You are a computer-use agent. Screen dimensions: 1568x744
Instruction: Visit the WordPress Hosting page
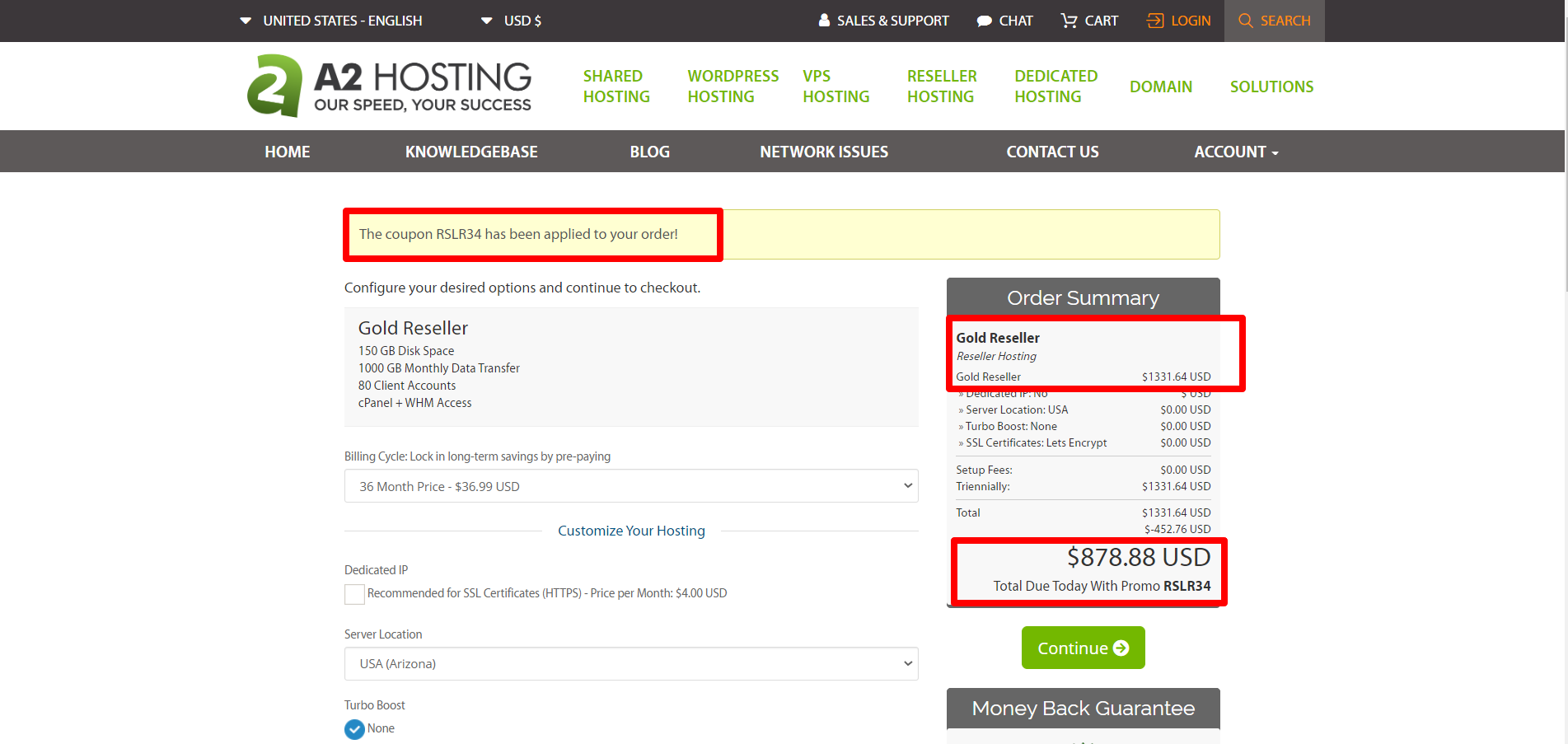[733, 87]
